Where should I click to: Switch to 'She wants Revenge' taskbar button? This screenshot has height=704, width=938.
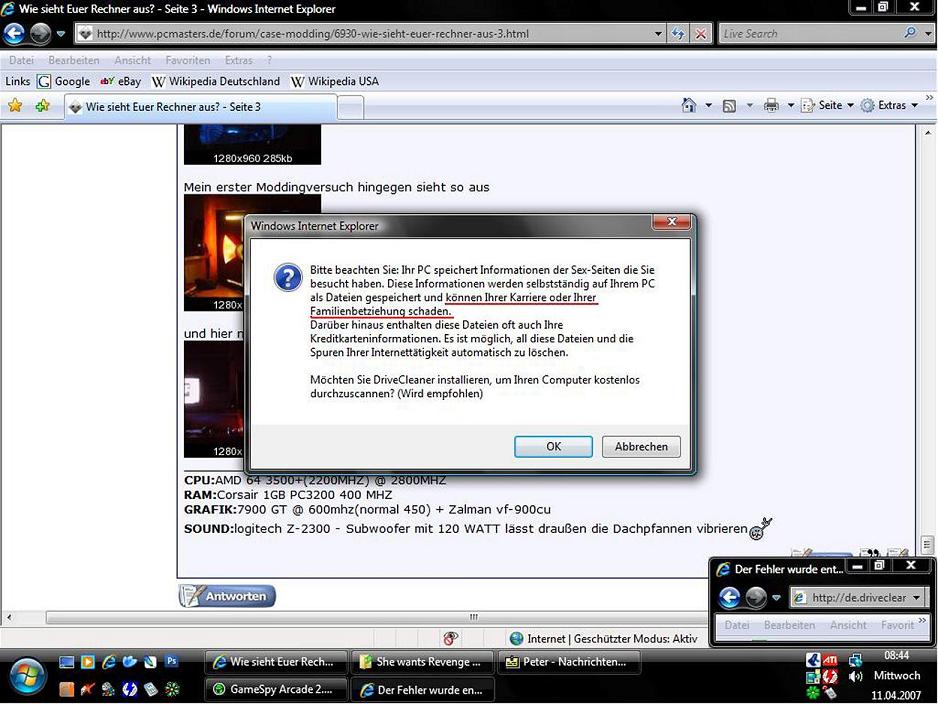point(422,662)
